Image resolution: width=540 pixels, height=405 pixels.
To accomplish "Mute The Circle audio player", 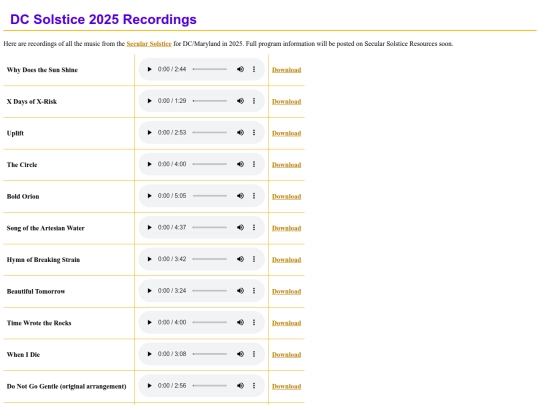I will pos(240,164).
